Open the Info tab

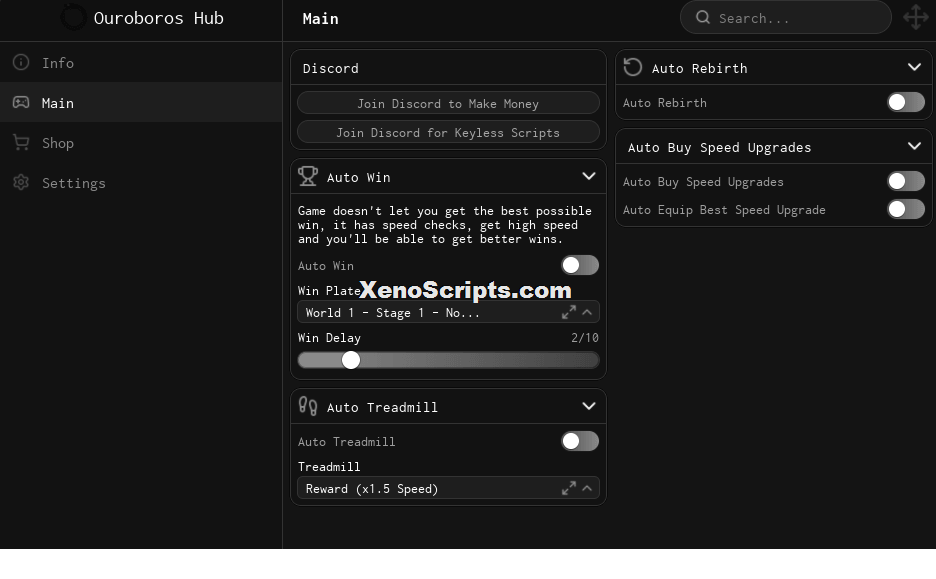pos(141,63)
